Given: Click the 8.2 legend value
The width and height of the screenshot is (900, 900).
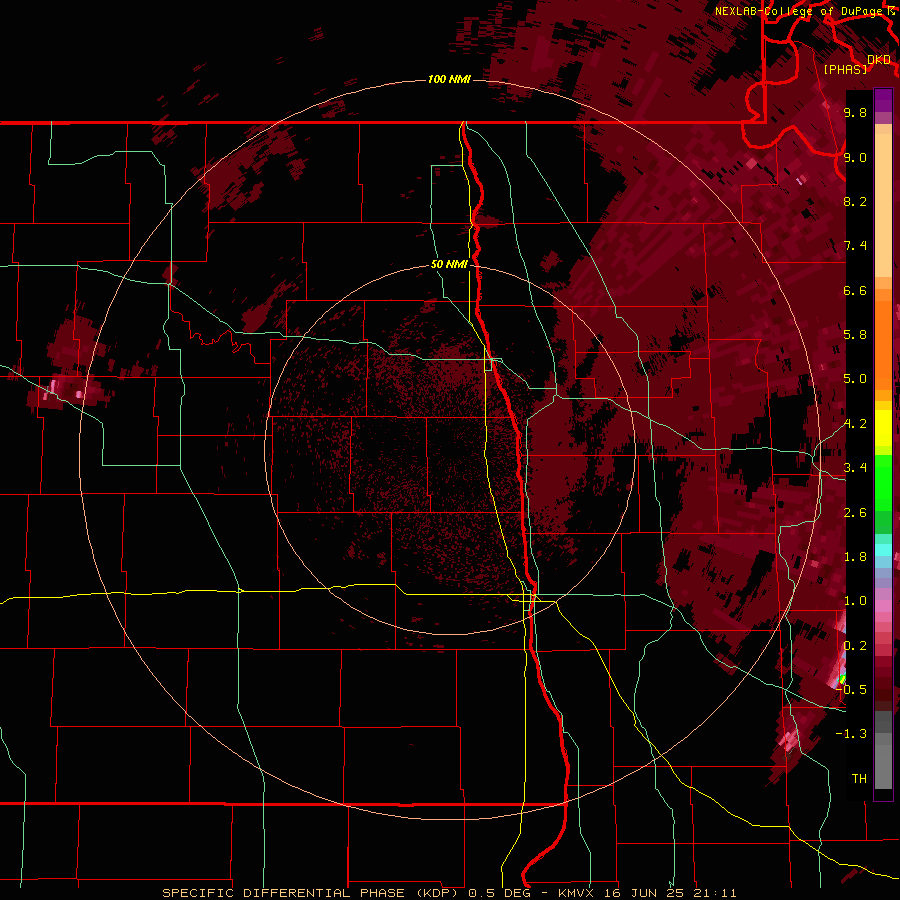Looking at the screenshot, I should tap(855, 201).
